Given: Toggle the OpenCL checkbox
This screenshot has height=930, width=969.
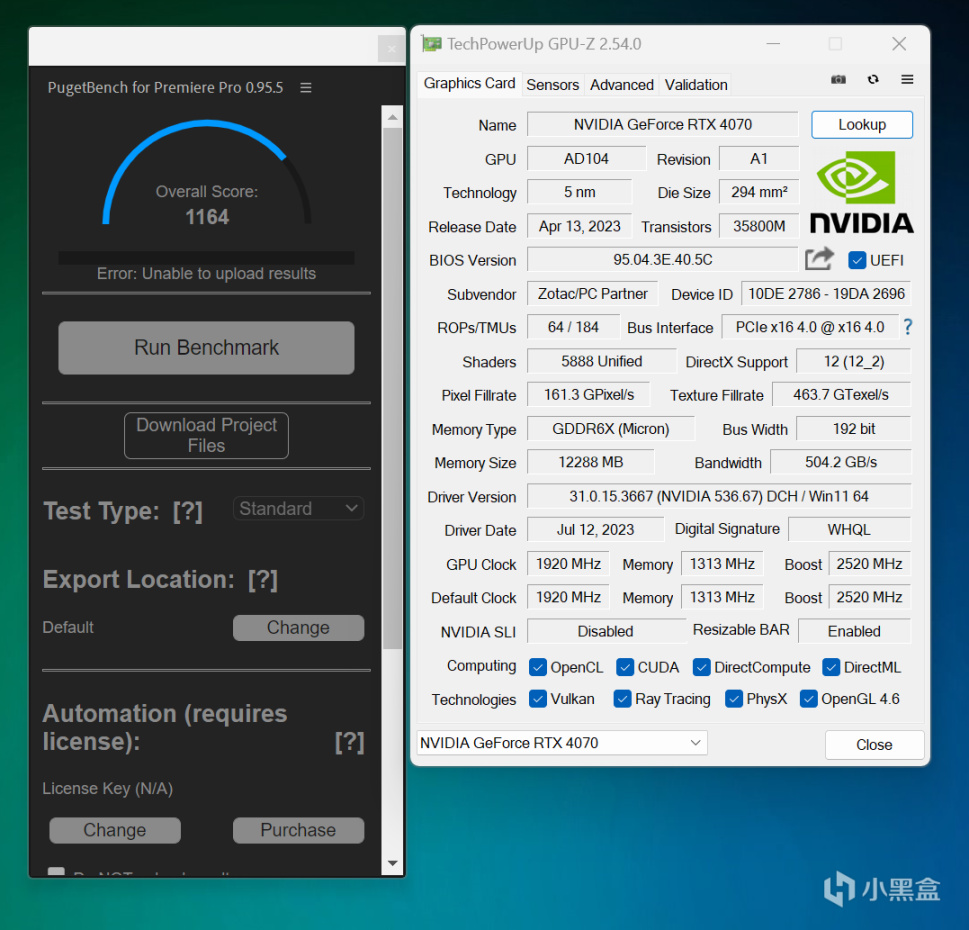Looking at the screenshot, I should [x=538, y=667].
